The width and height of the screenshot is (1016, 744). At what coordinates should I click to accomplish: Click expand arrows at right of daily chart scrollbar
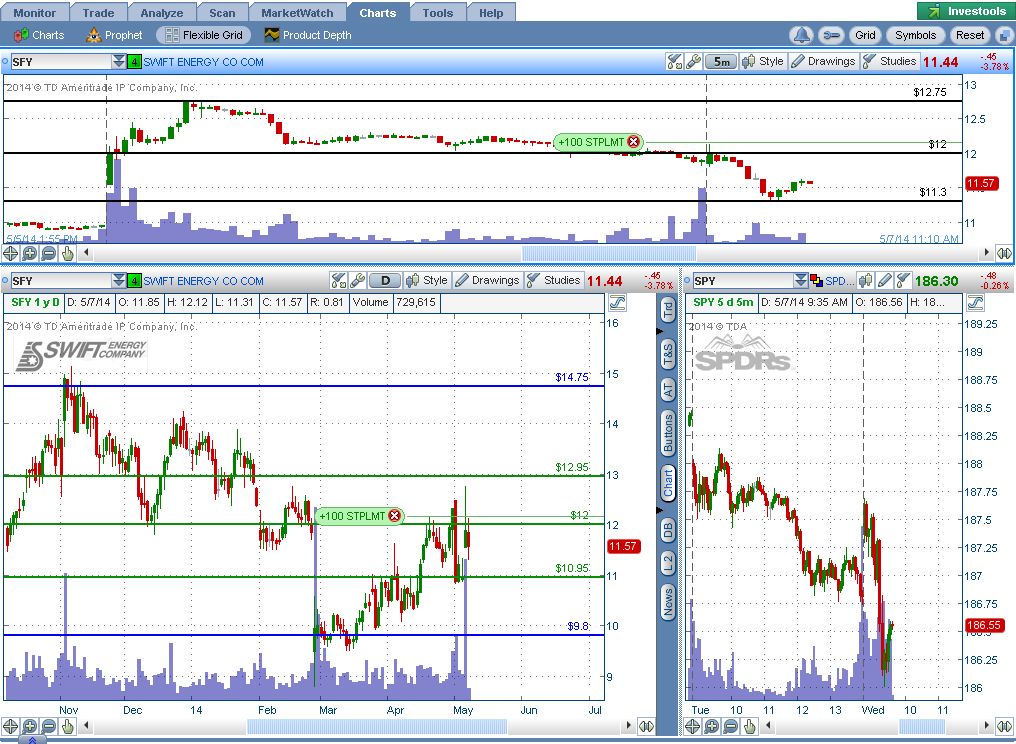click(646, 726)
